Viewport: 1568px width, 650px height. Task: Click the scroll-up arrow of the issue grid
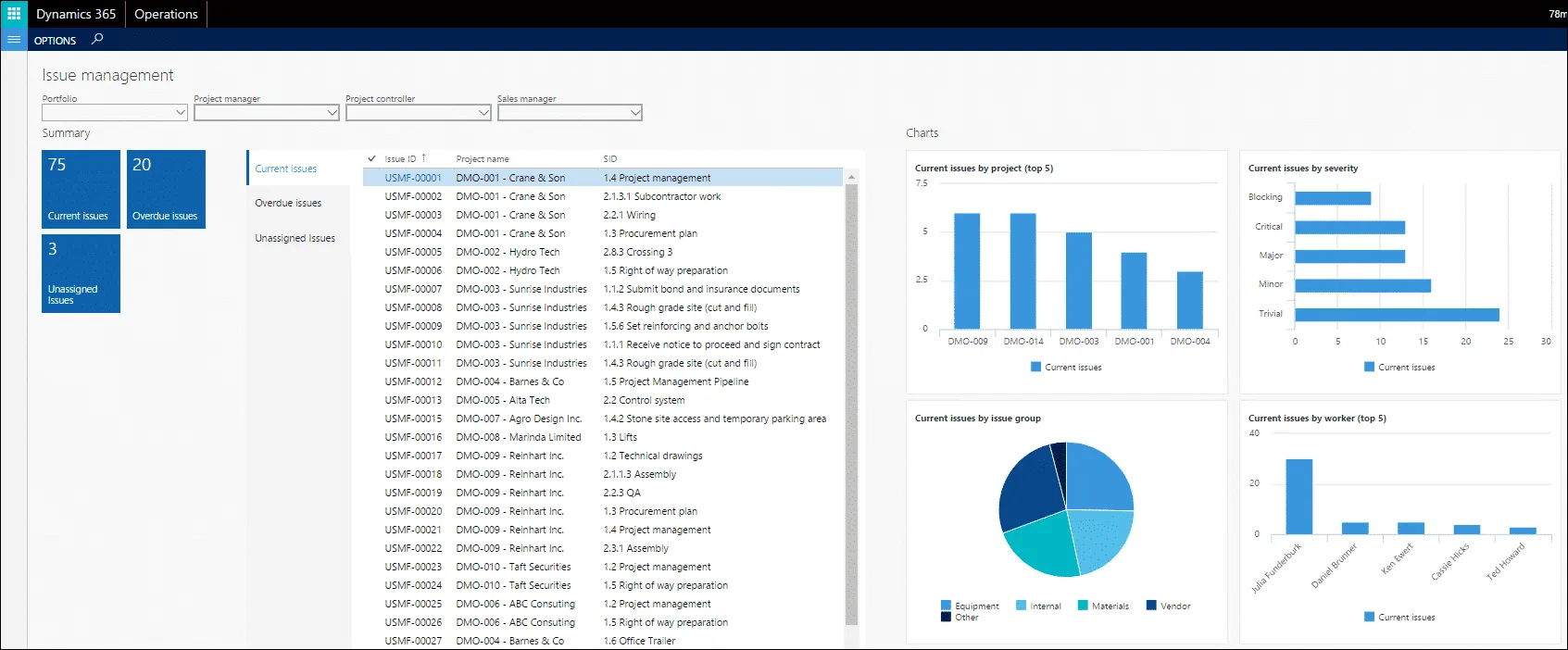(851, 177)
